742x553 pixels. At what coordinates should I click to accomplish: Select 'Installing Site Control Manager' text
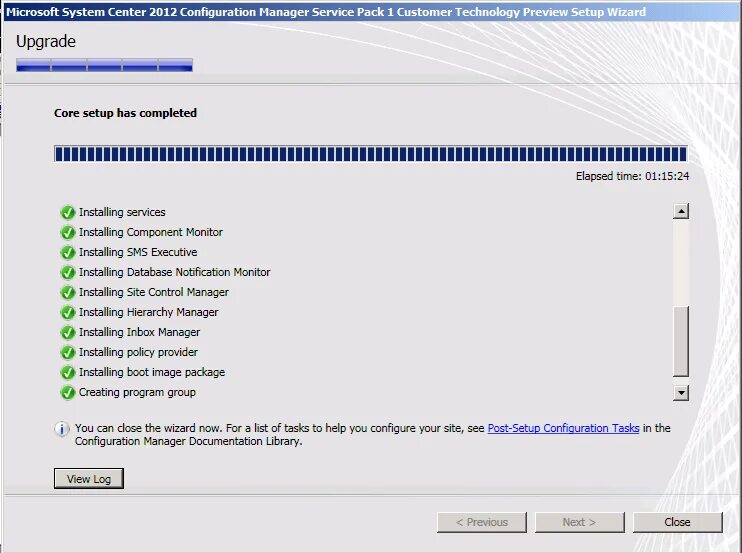pos(154,292)
